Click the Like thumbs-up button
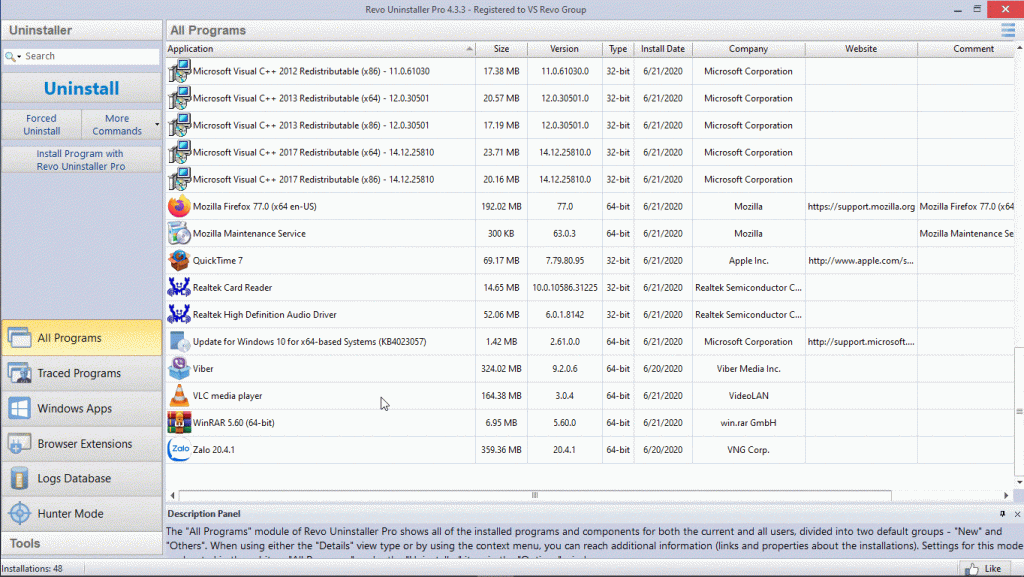 [x=985, y=569]
